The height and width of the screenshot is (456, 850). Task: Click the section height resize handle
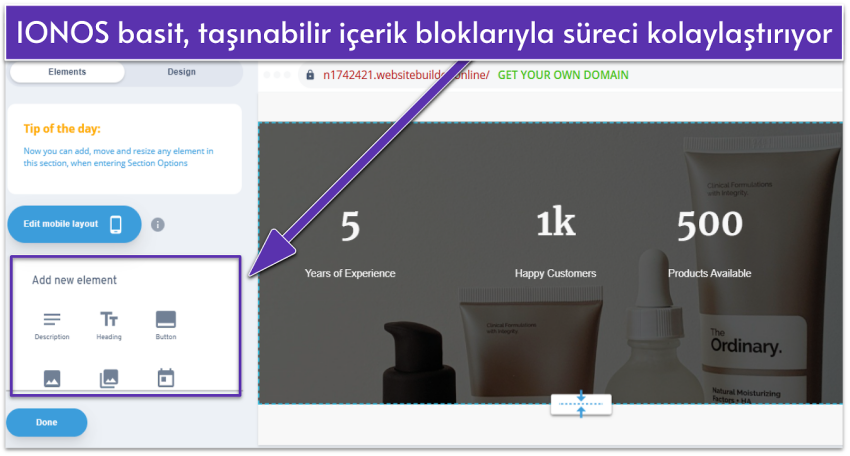coord(581,404)
